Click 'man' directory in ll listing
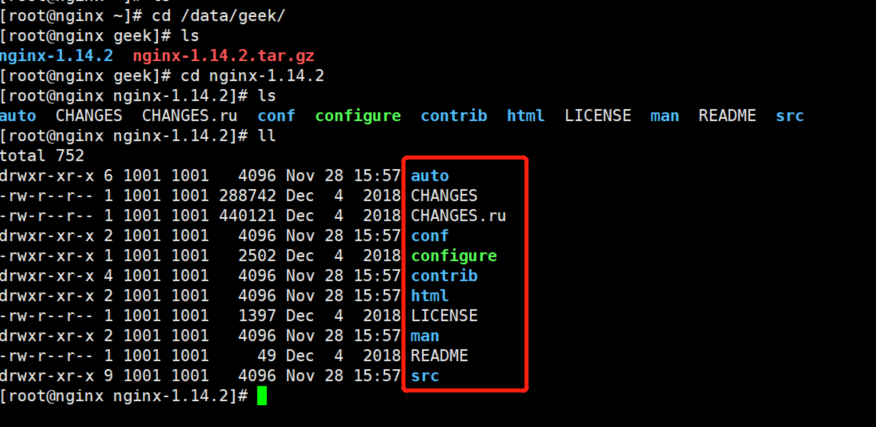The width and height of the screenshot is (876, 427). coord(425,336)
